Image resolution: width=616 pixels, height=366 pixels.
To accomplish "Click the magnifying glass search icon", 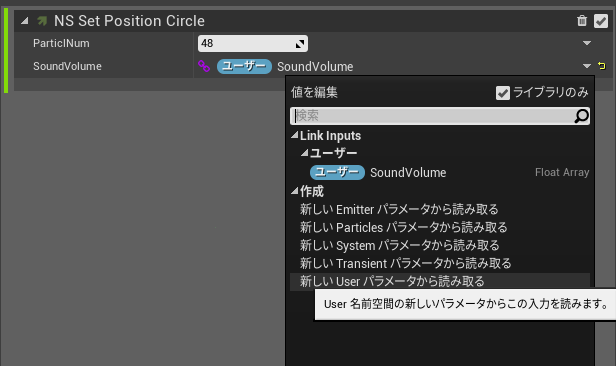I will (x=581, y=116).
